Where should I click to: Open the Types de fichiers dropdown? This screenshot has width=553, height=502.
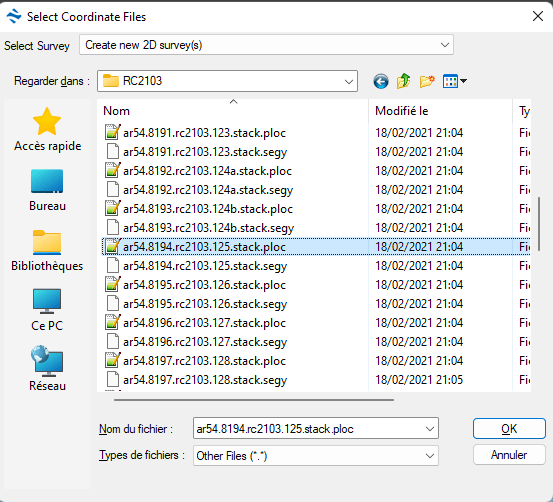[x=316, y=456]
